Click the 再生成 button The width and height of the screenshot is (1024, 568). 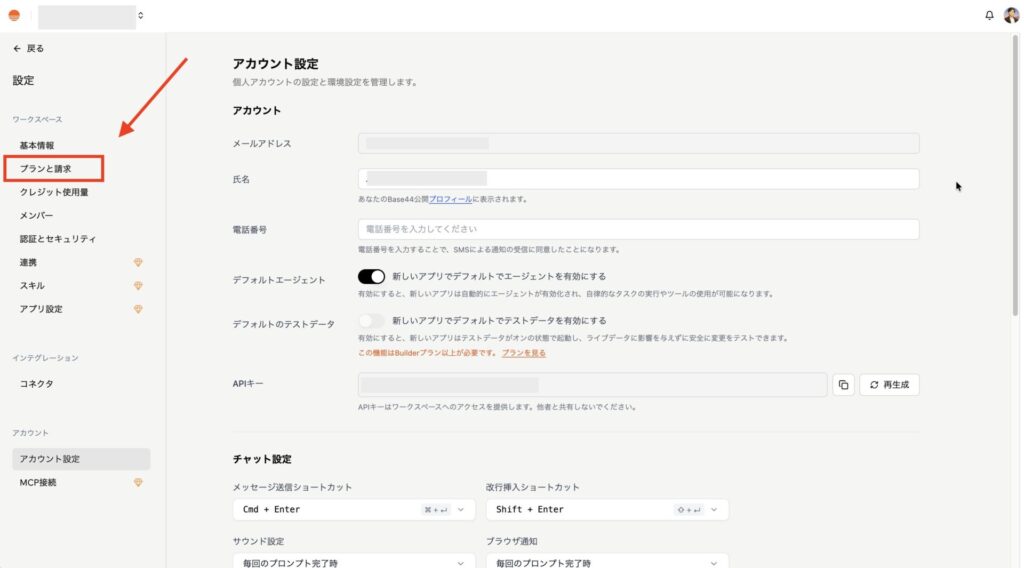click(x=889, y=385)
